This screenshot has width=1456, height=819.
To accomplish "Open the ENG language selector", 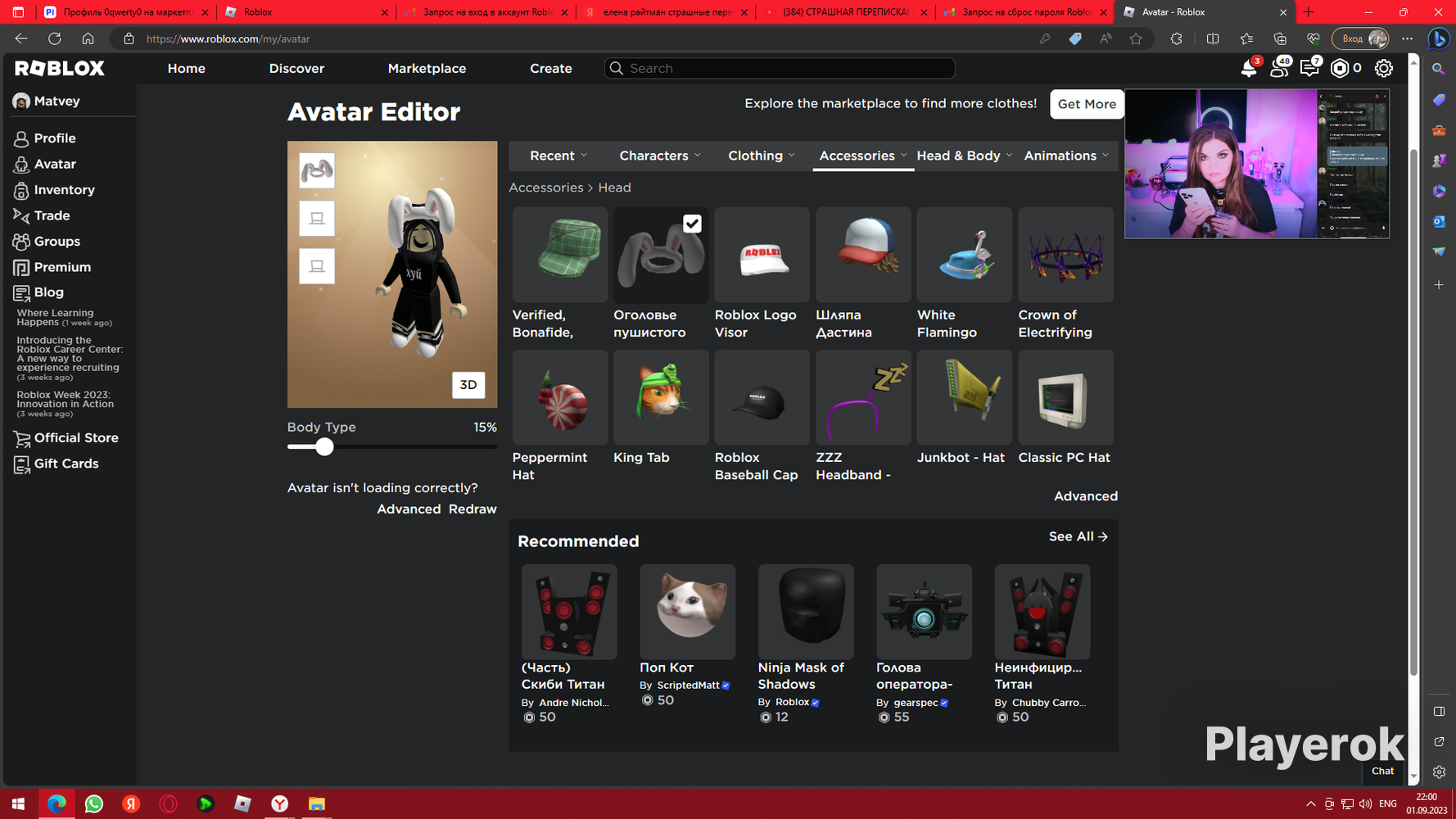I will pyautogui.click(x=1388, y=804).
